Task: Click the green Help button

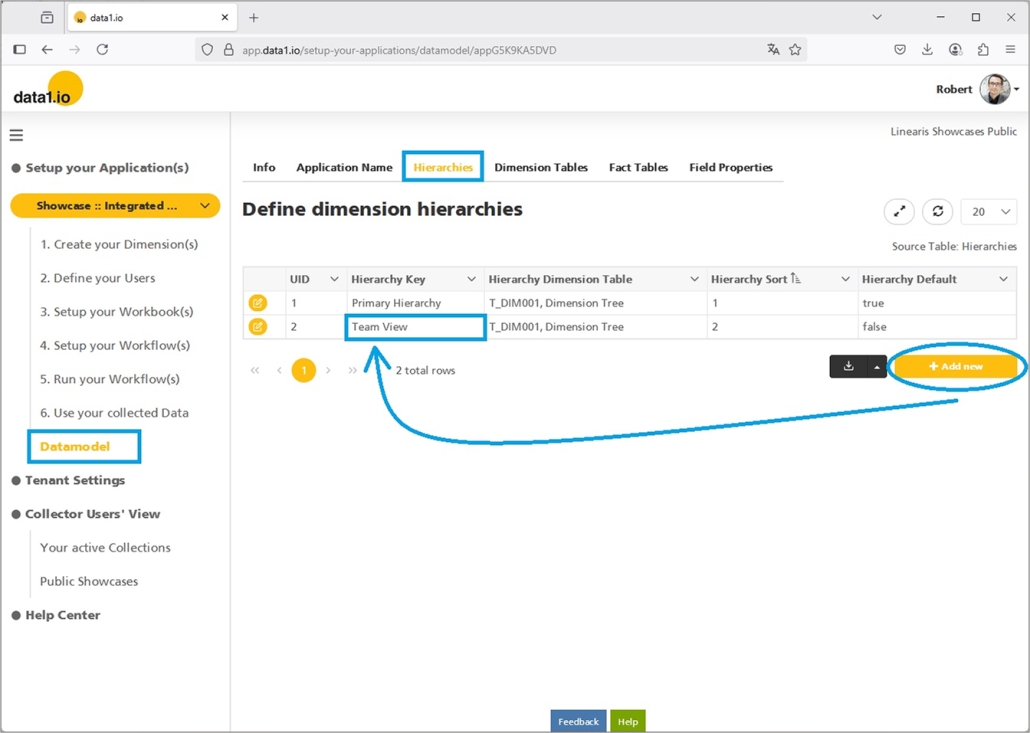Action: (628, 721)
